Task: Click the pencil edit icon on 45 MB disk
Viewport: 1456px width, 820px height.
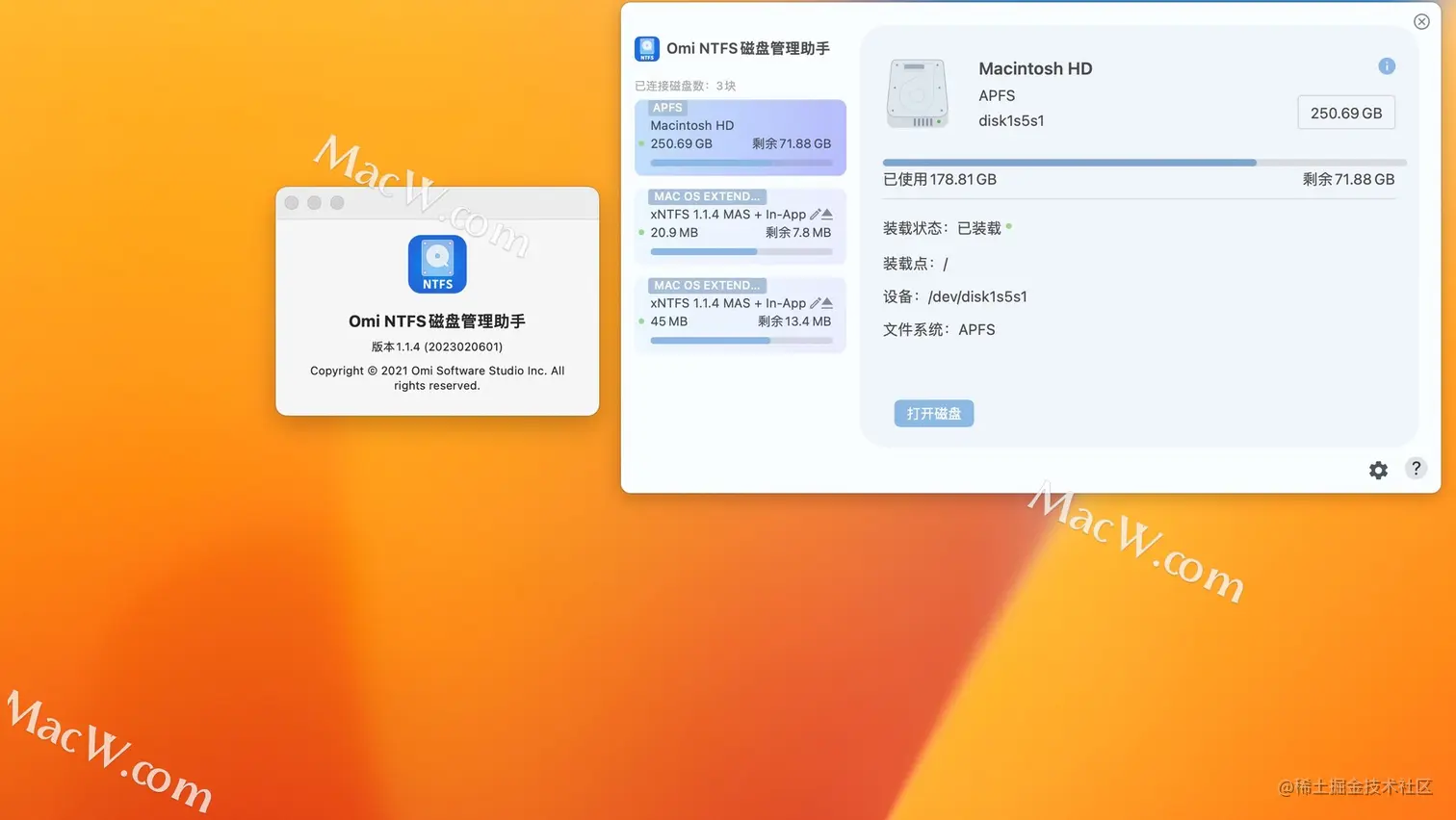Action: (x=816, y=303)
